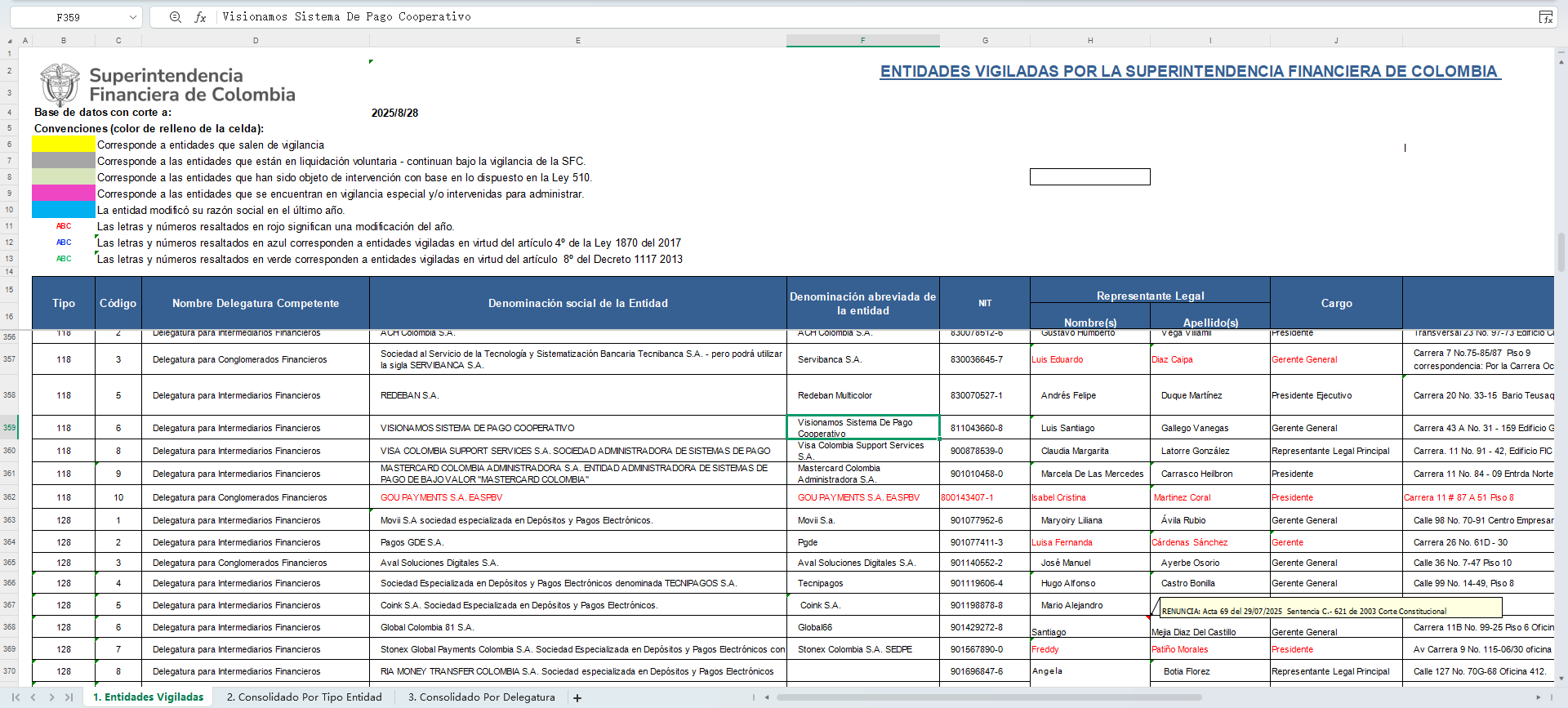
Task: Click the yellow convention color cell
Action: point(64,145)
